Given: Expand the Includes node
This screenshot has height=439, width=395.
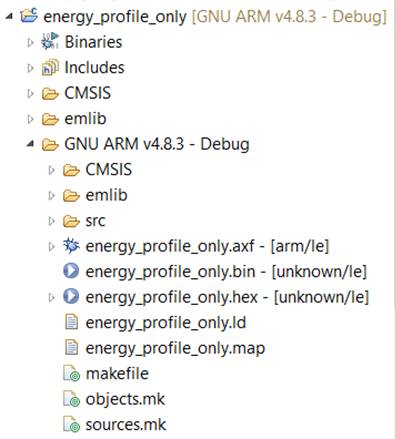Looking at the screenshot, I should (30, 68).
